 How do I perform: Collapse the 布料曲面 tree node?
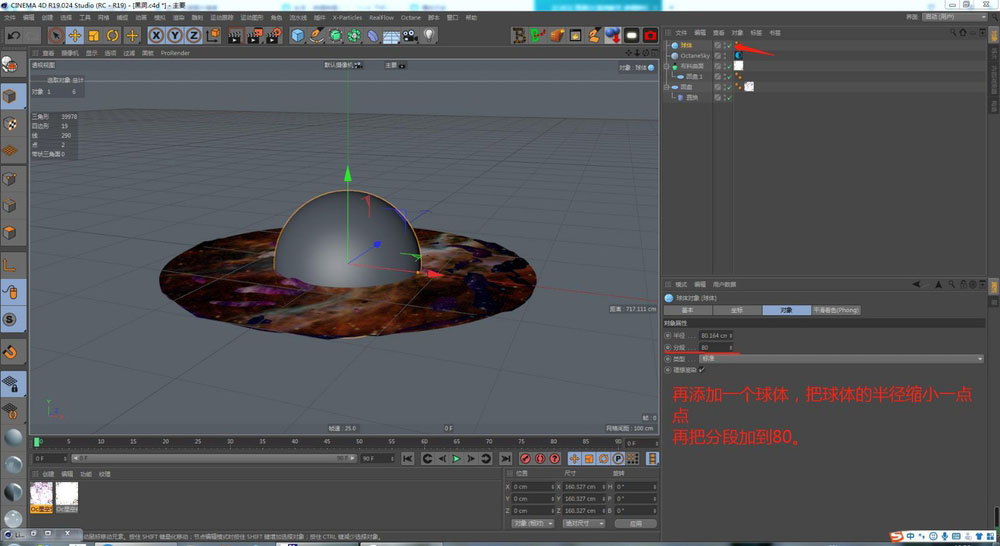pos(667,66)
